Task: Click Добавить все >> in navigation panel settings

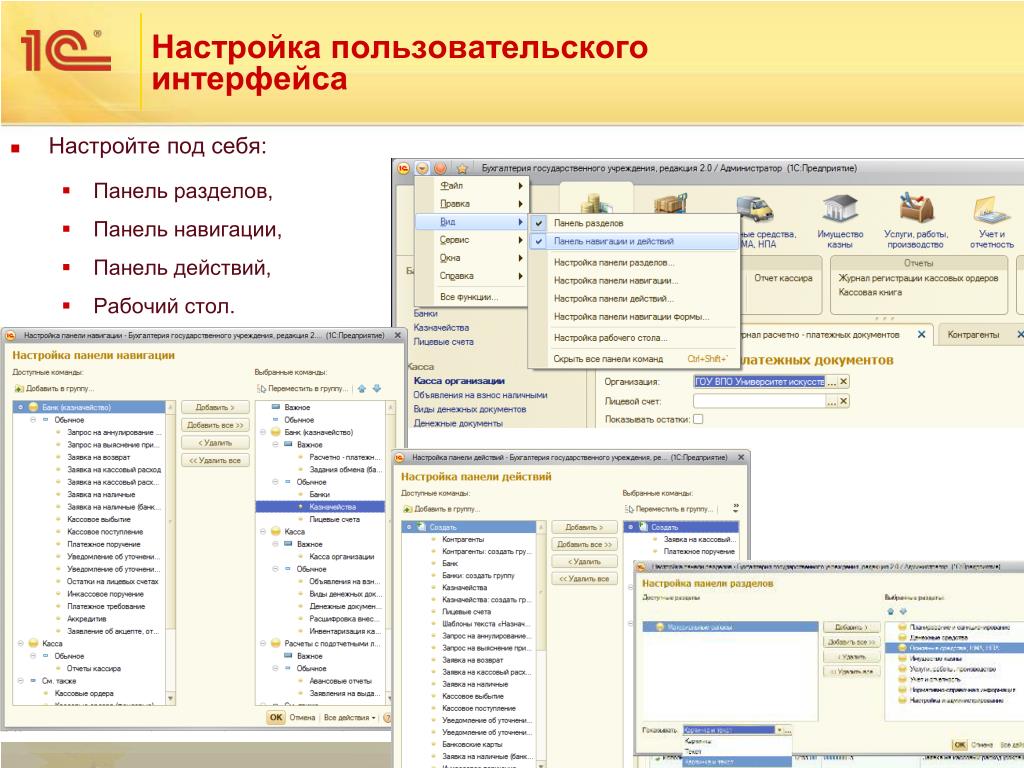Action: coord(215,425)
